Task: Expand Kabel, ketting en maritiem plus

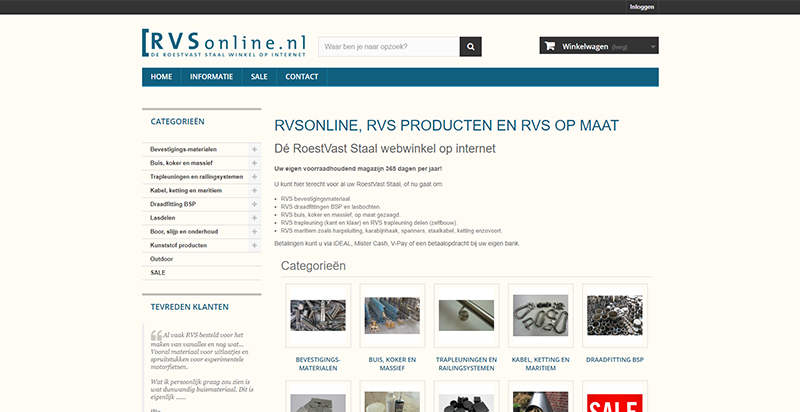Action: tap(254, 191)
